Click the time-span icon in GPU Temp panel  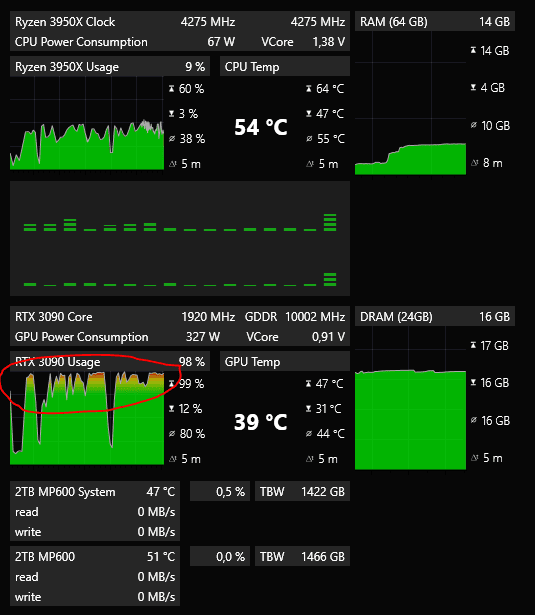pos(309,459)
